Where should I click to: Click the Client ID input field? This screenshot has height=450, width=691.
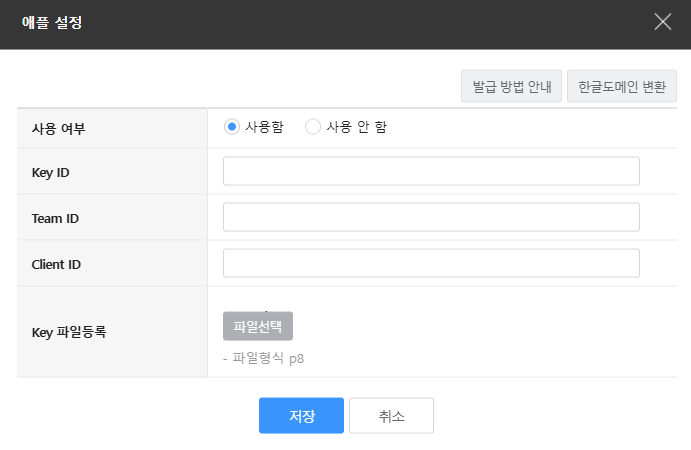click(x=431, y=263)
